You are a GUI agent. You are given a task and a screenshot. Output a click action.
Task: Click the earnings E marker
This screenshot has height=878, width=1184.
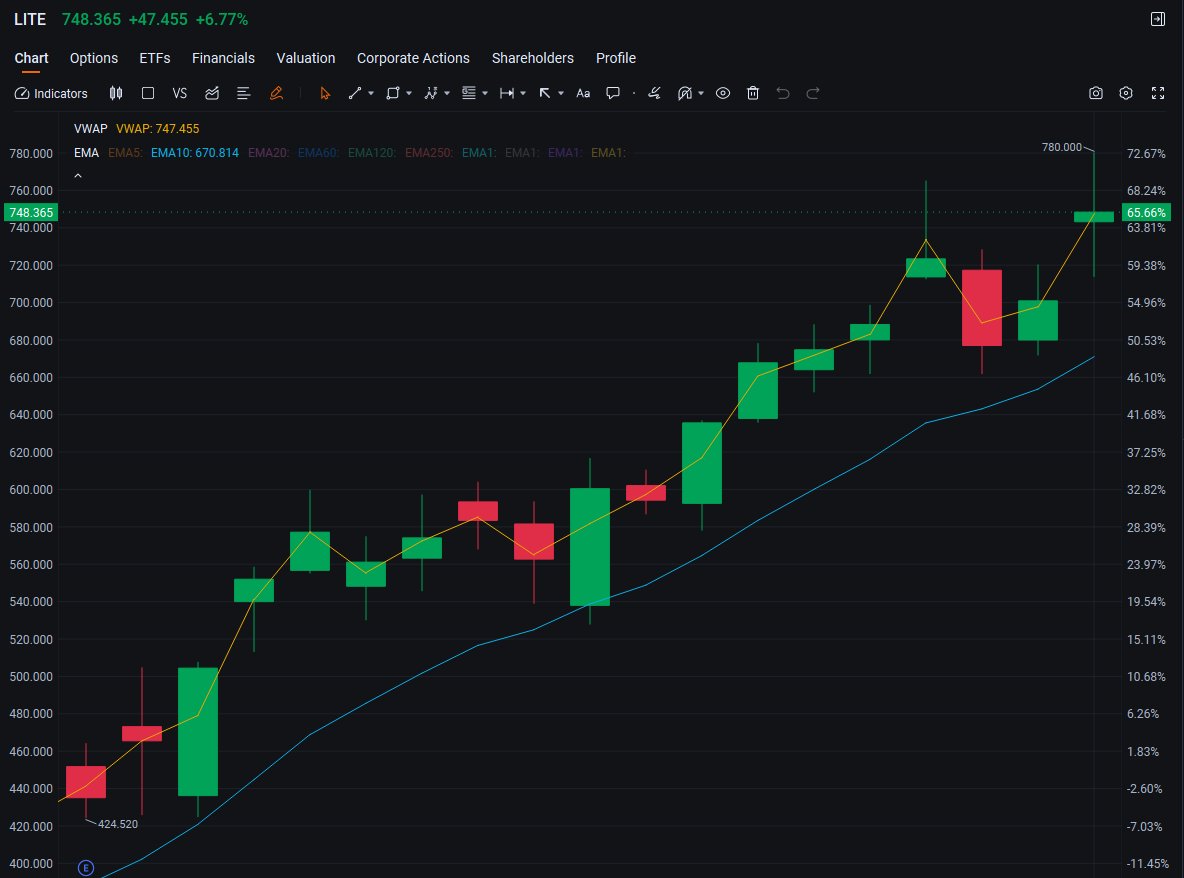(x=86, y=868)
